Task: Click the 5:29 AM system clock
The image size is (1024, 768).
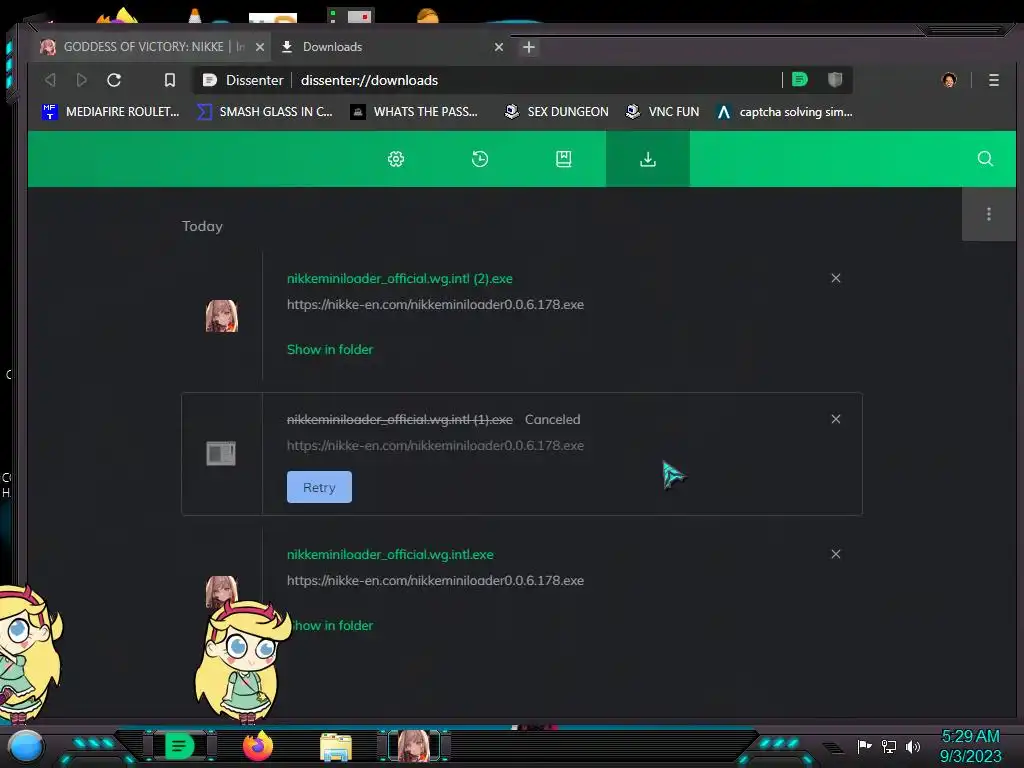Action: 970,736
